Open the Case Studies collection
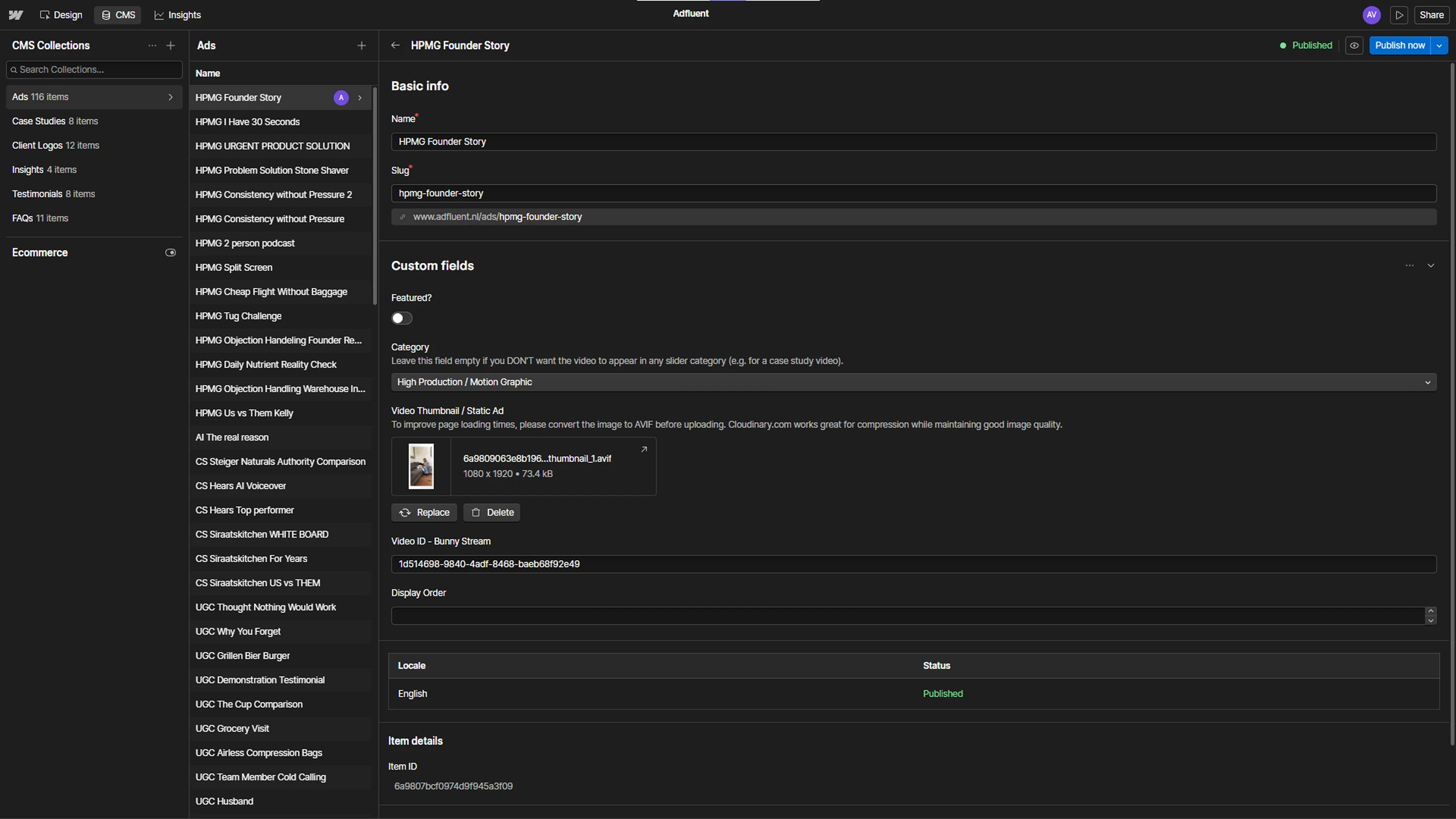This screenshot has width=1456, height=819. click(x=94, y=121)
